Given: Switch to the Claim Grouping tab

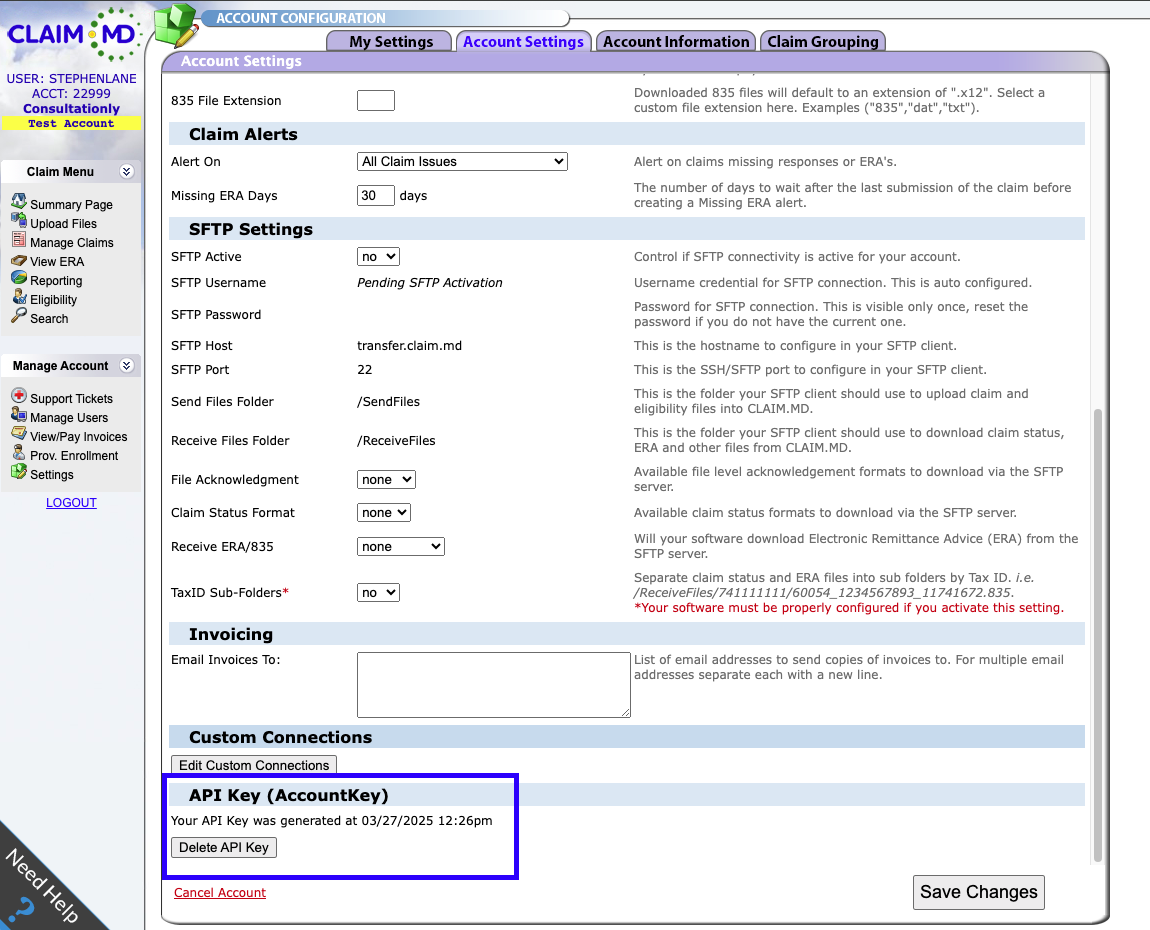Looking at the screenshot, I should click(x=822, y=41).
